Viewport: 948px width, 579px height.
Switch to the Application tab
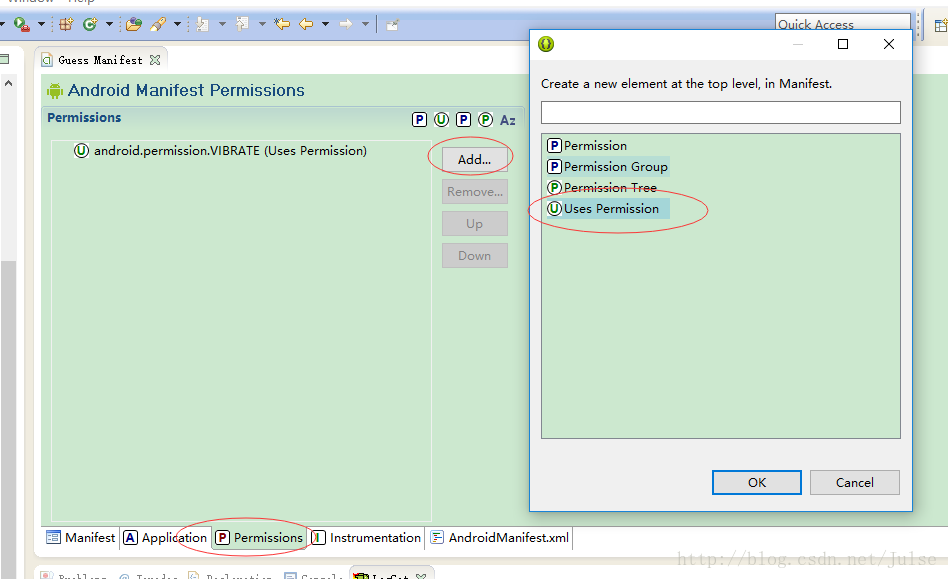(x=166, y=537)
